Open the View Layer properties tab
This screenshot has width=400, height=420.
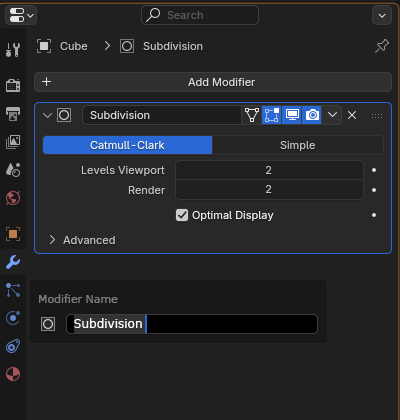[x=13, y=142]
